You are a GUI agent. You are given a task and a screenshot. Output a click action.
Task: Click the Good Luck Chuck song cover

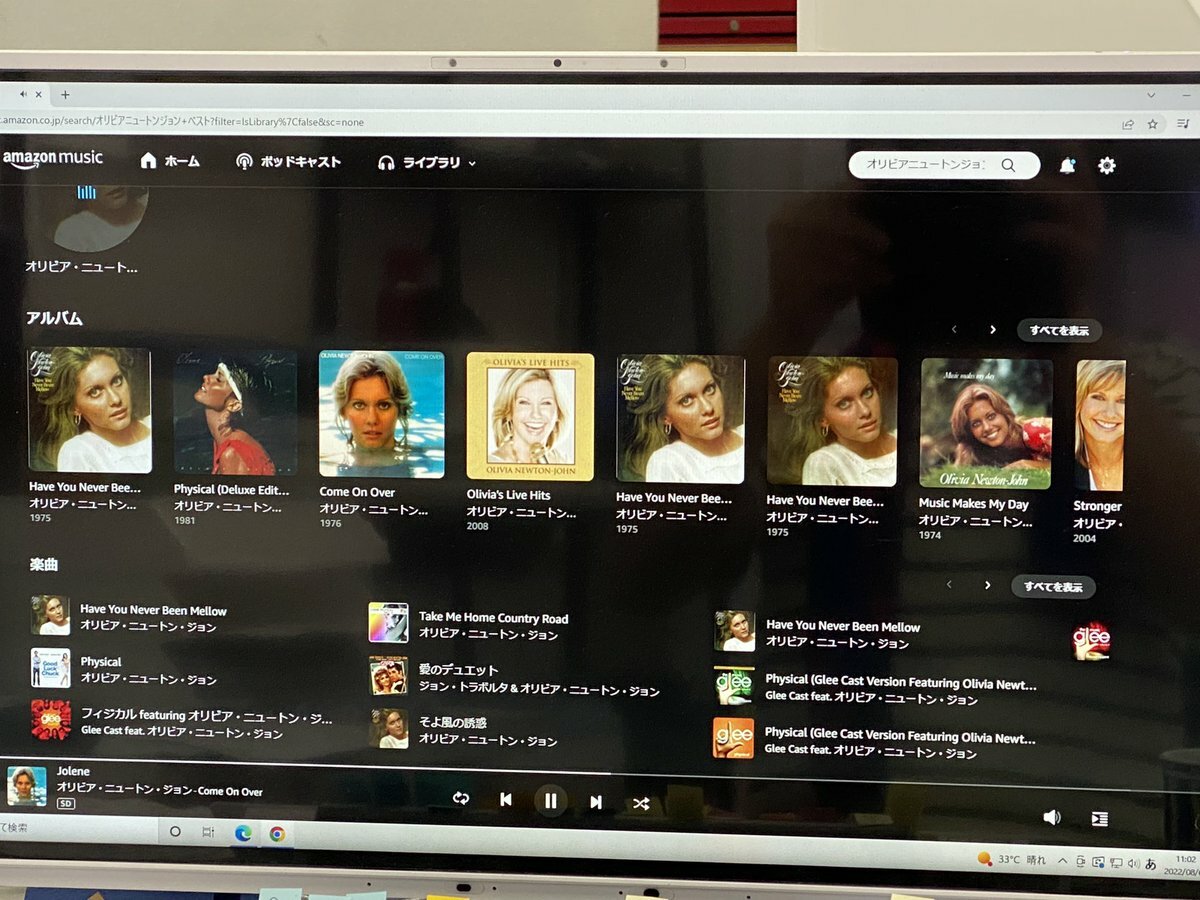coord(50,668)
